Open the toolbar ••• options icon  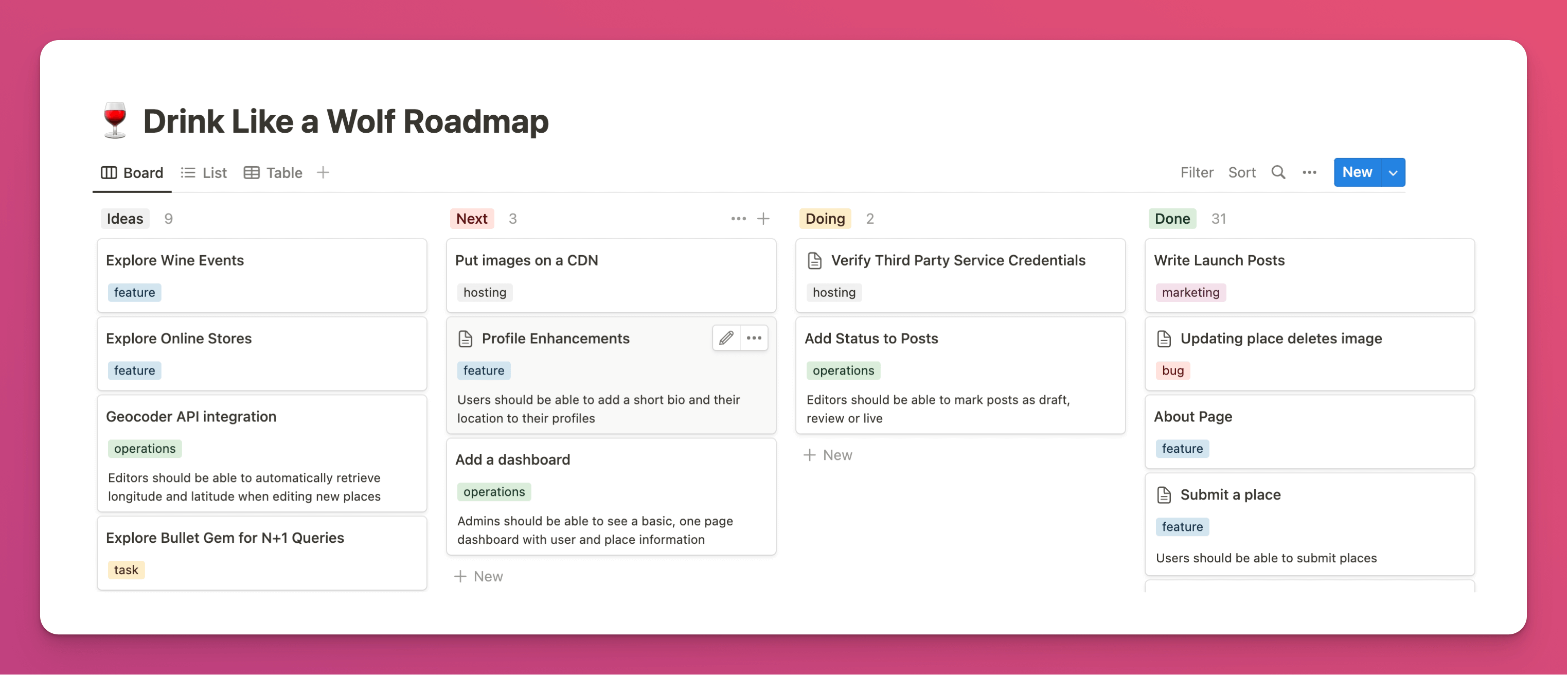tap(1309, 172)
